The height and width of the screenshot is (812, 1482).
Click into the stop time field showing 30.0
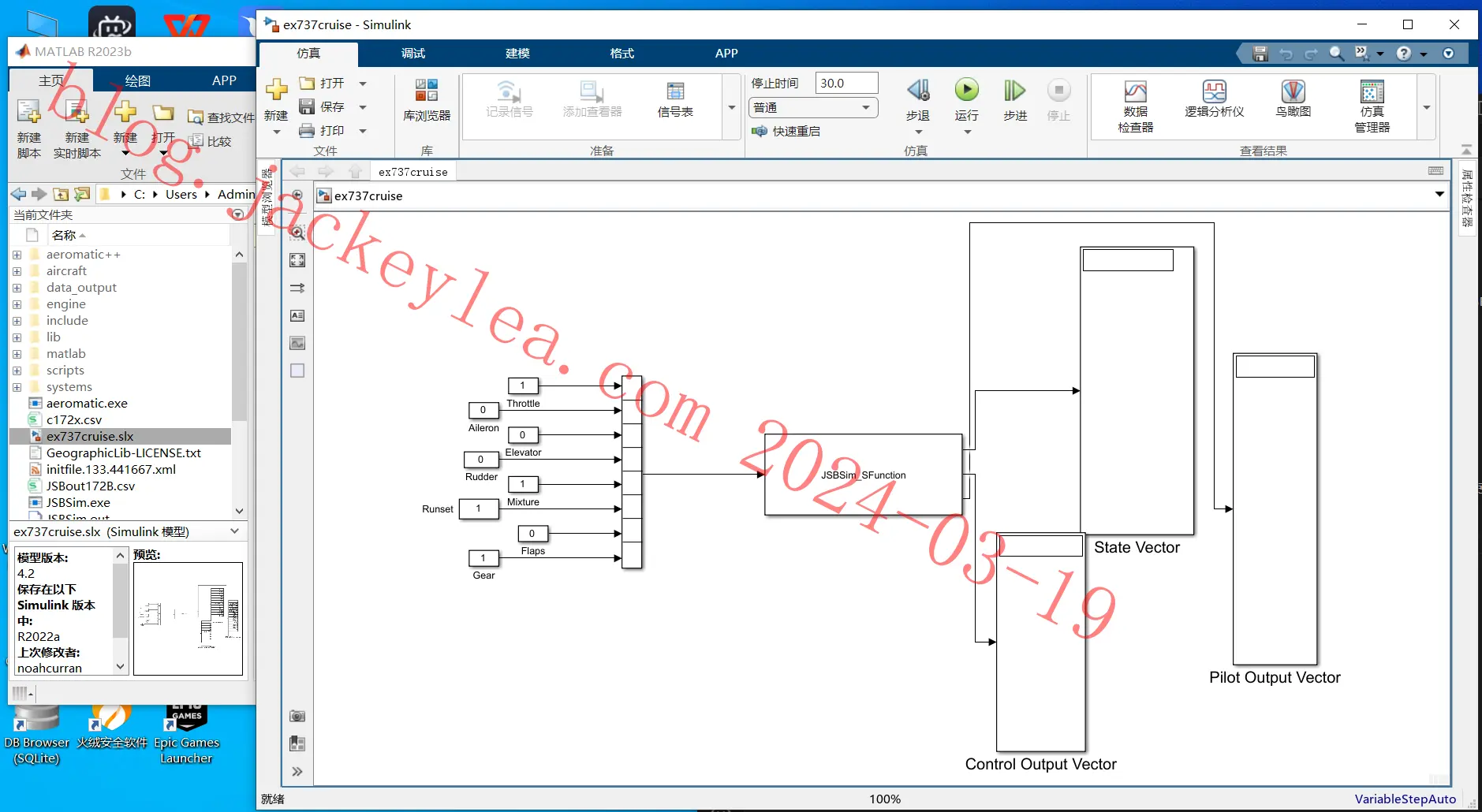[x=846, y=83]
